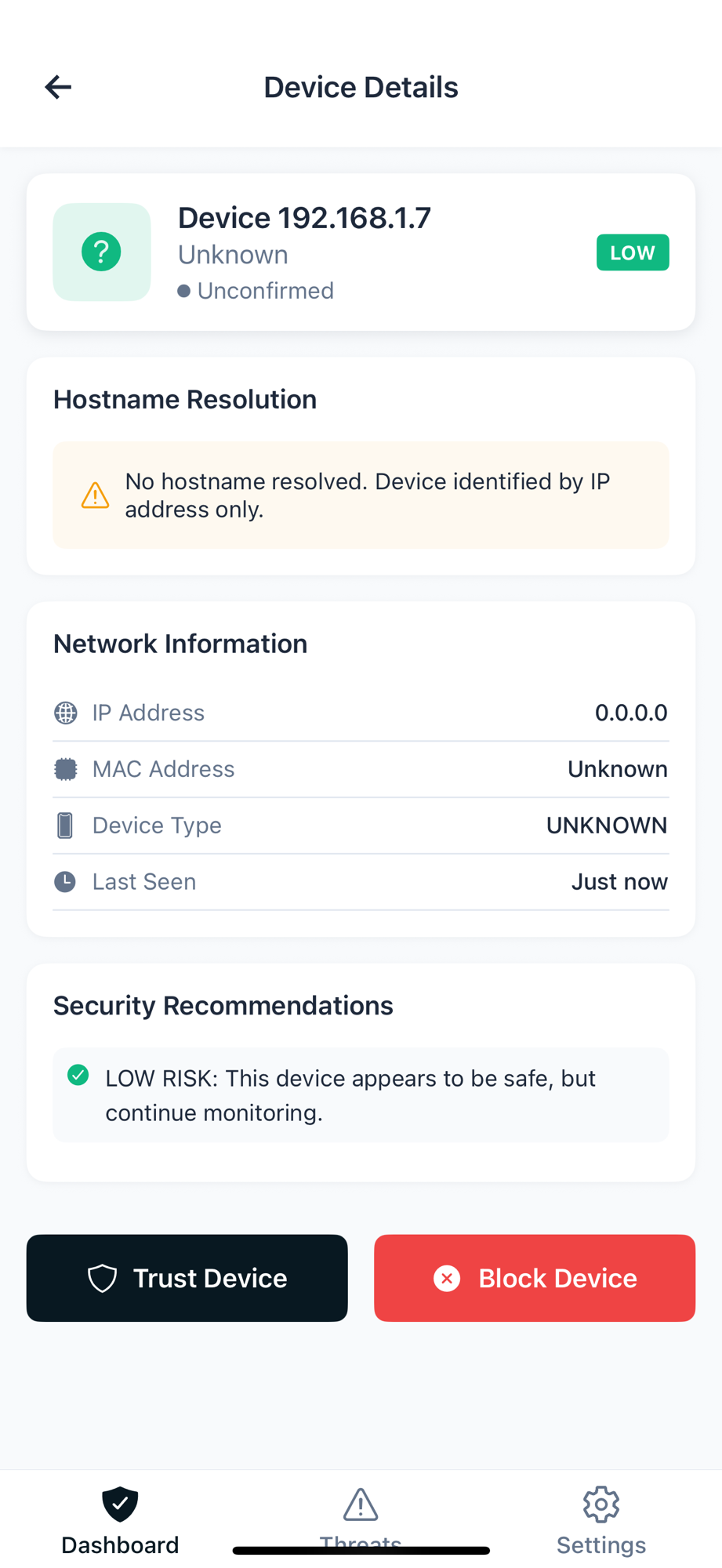Tap the Unconfirmed status indicator
This screenshot has width=722, height=1568.
click(256, 291)
